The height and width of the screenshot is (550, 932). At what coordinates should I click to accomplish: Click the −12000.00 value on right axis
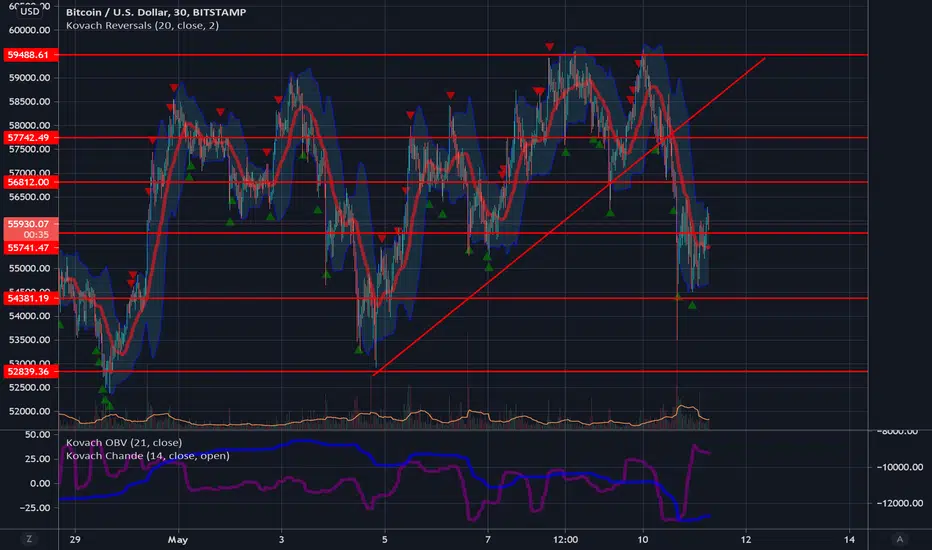[x=900, y=504]
